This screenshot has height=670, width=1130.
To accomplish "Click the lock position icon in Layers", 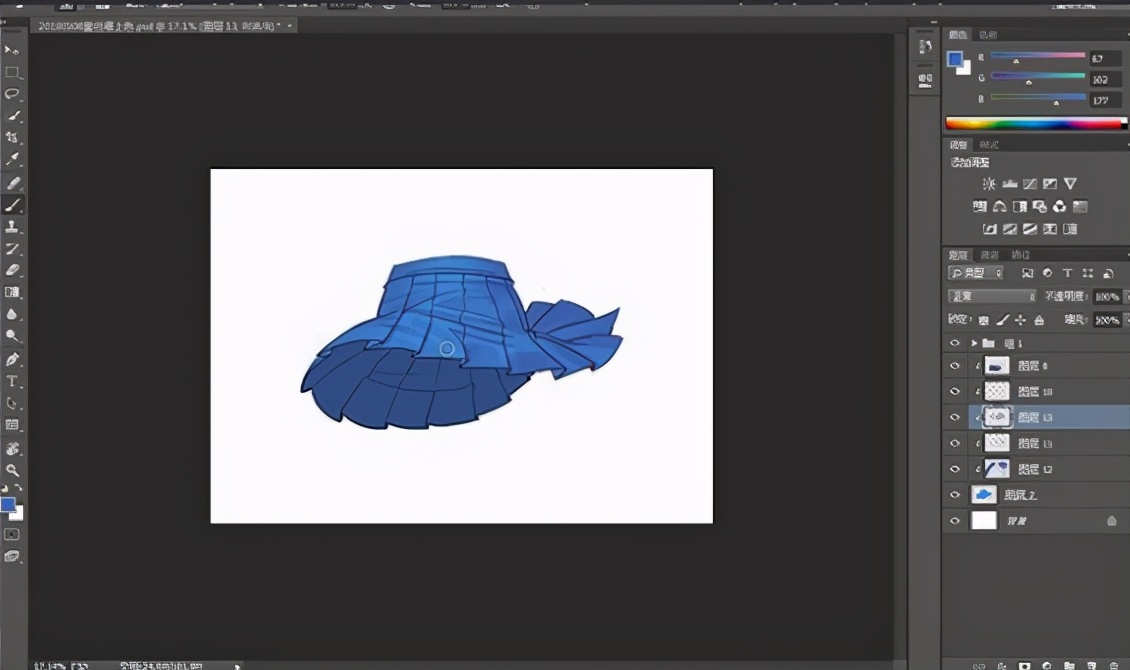I will click(x=1020, y=320).
